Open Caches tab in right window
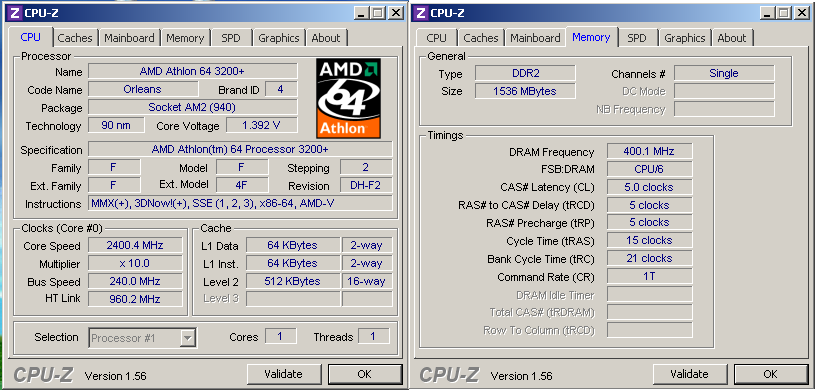 pos(481,38)
